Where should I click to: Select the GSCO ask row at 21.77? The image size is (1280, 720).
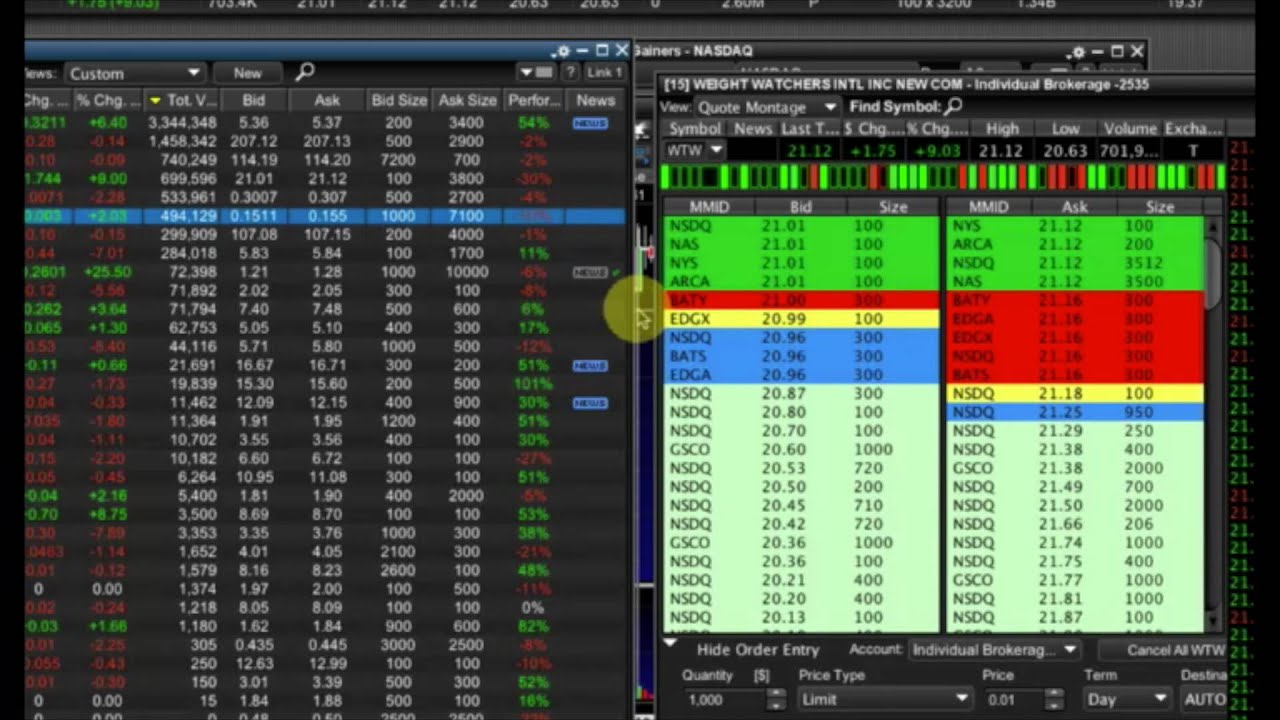point(1075,580)
